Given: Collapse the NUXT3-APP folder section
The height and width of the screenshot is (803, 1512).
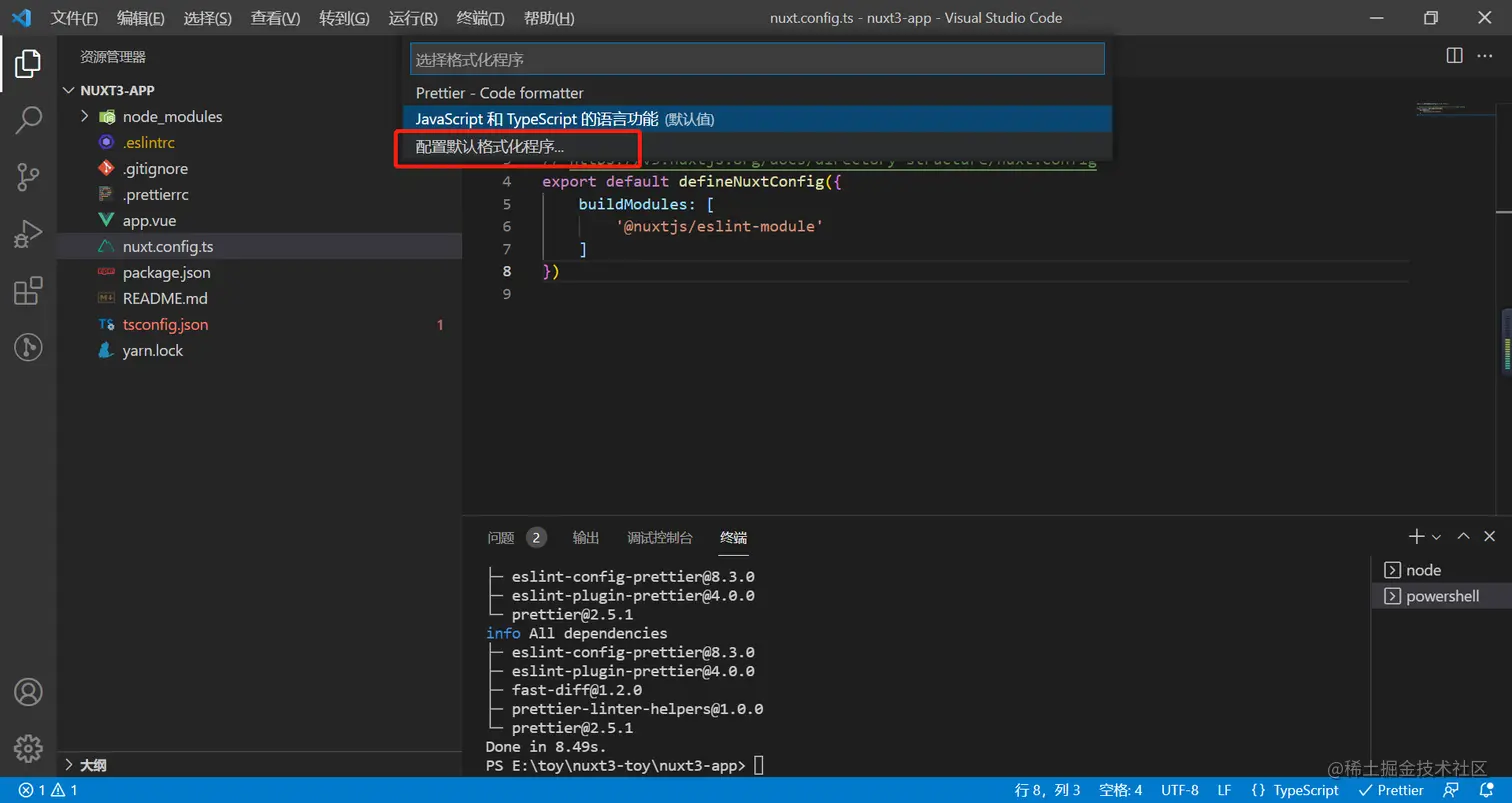Looking at the screenshot, I should pos(259,90).
